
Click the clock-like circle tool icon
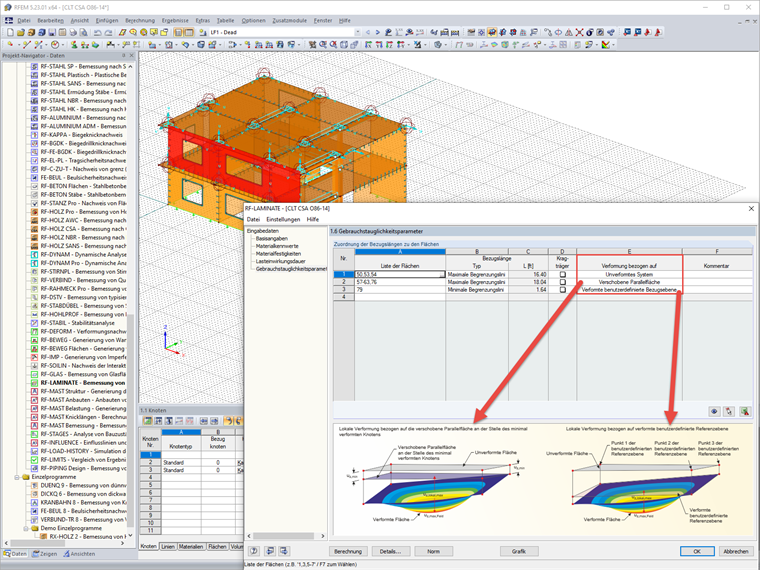pyautogui.click(x=55, y=45)
